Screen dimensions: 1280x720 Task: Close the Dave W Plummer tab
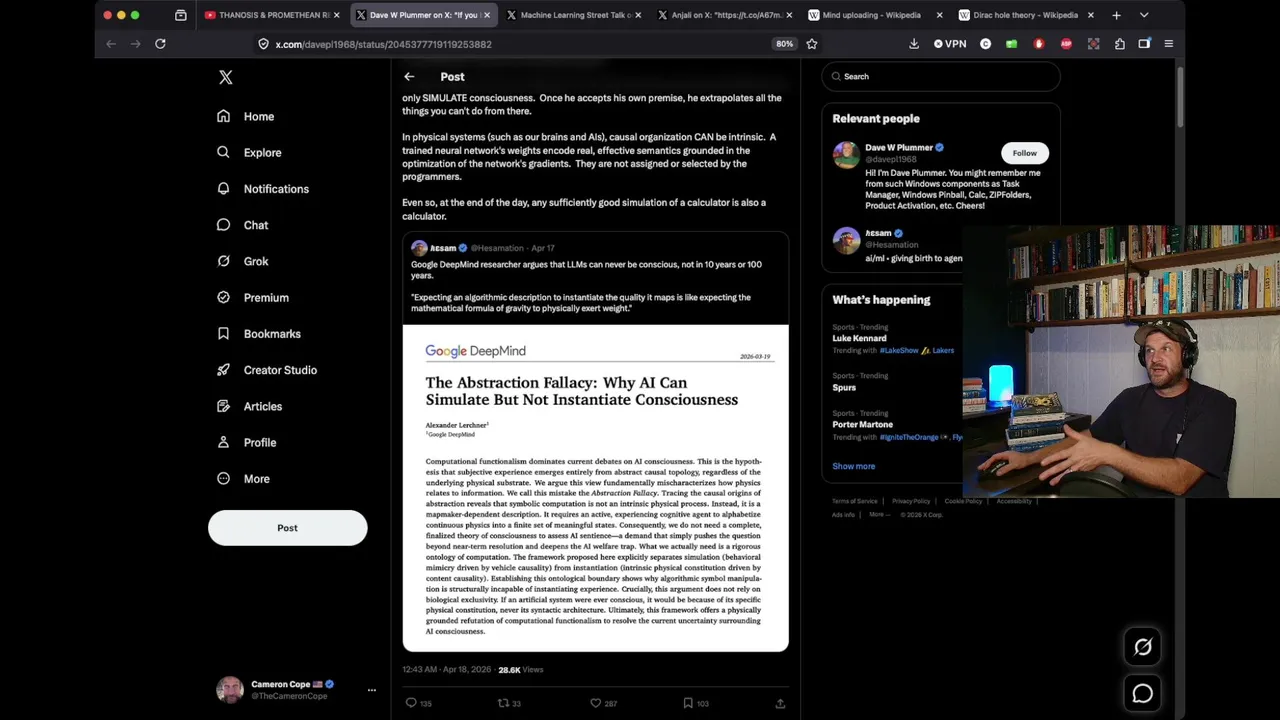(487, 15)
